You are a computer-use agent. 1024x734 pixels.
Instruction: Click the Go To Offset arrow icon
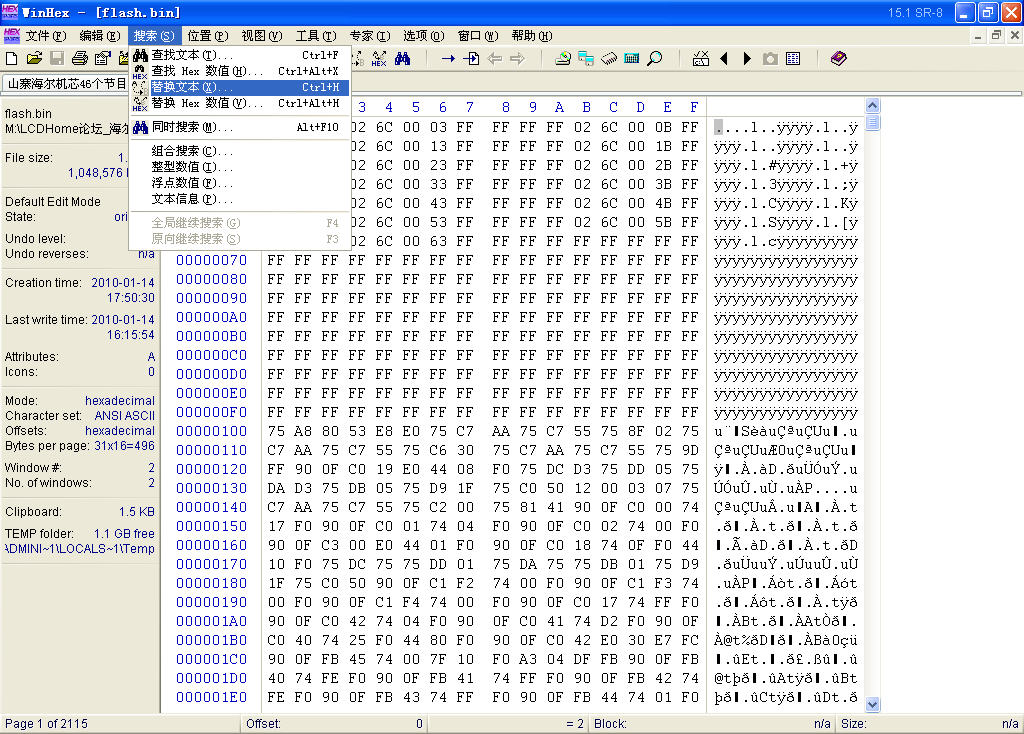point(448,59)
